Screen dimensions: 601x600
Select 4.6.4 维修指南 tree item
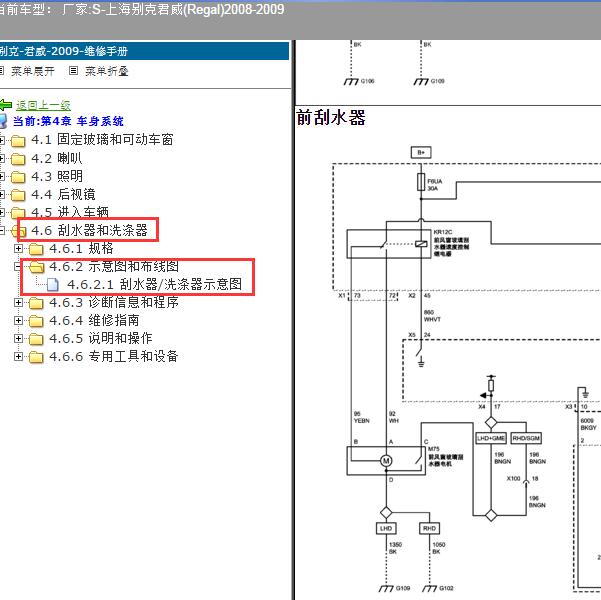[x=94, y=320]
